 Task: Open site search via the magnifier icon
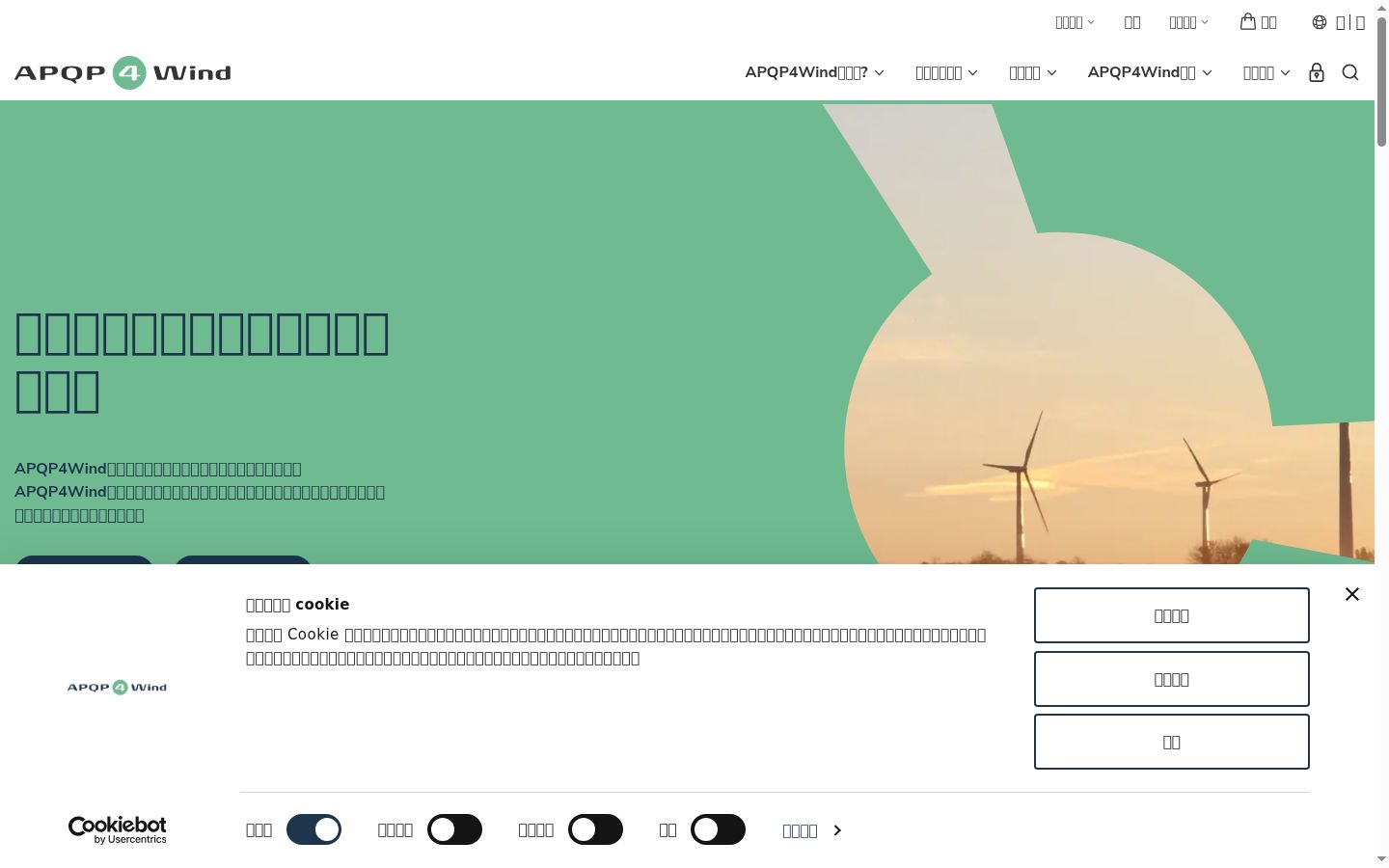point(1350,72)
